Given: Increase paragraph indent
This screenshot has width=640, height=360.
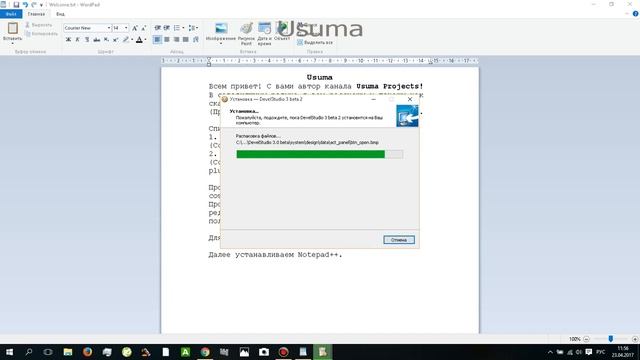Looking at the screenshot, I should 167,28.
